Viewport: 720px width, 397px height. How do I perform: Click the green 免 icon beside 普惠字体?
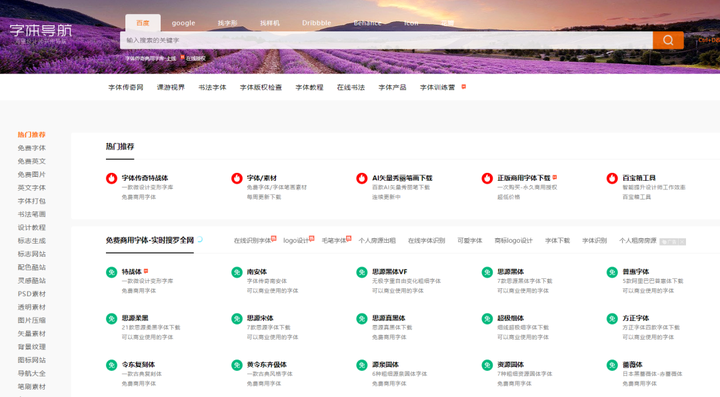coord(612,272)
